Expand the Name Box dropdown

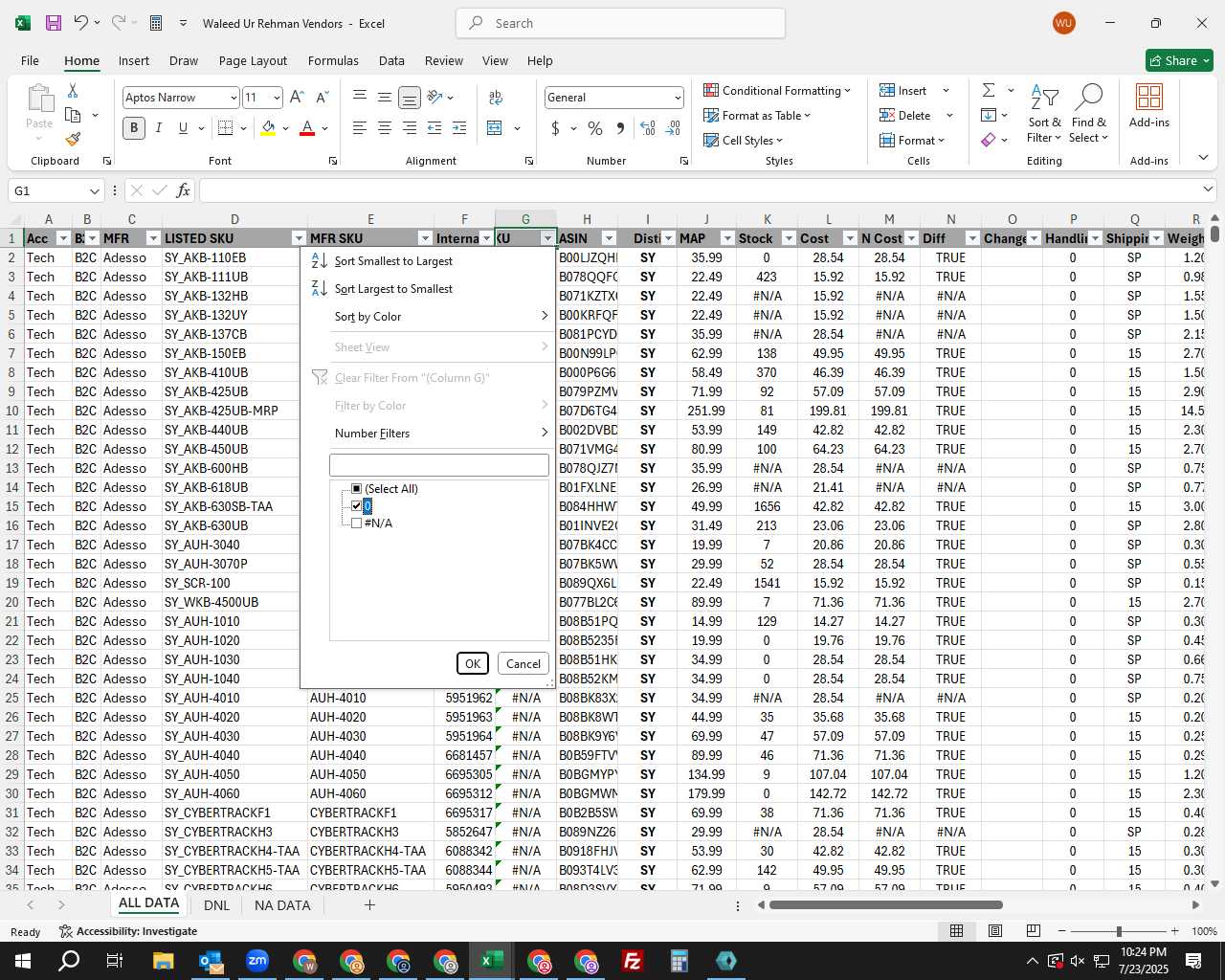pos(94,190)
